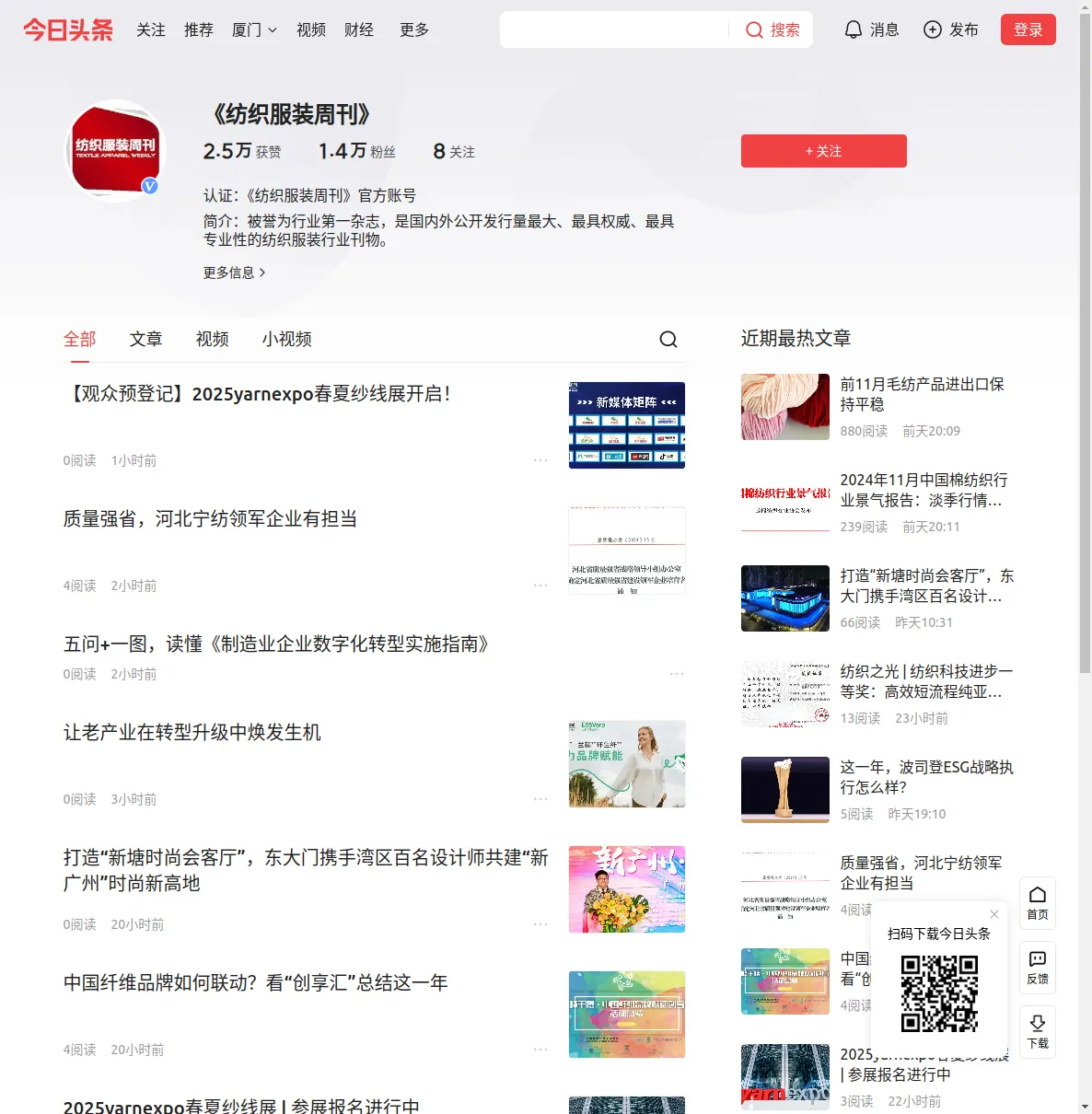The image size is (1092, 1114).
Task: Open article 五问+一图 数字化转型实施指南
Action: pos(280,644)
